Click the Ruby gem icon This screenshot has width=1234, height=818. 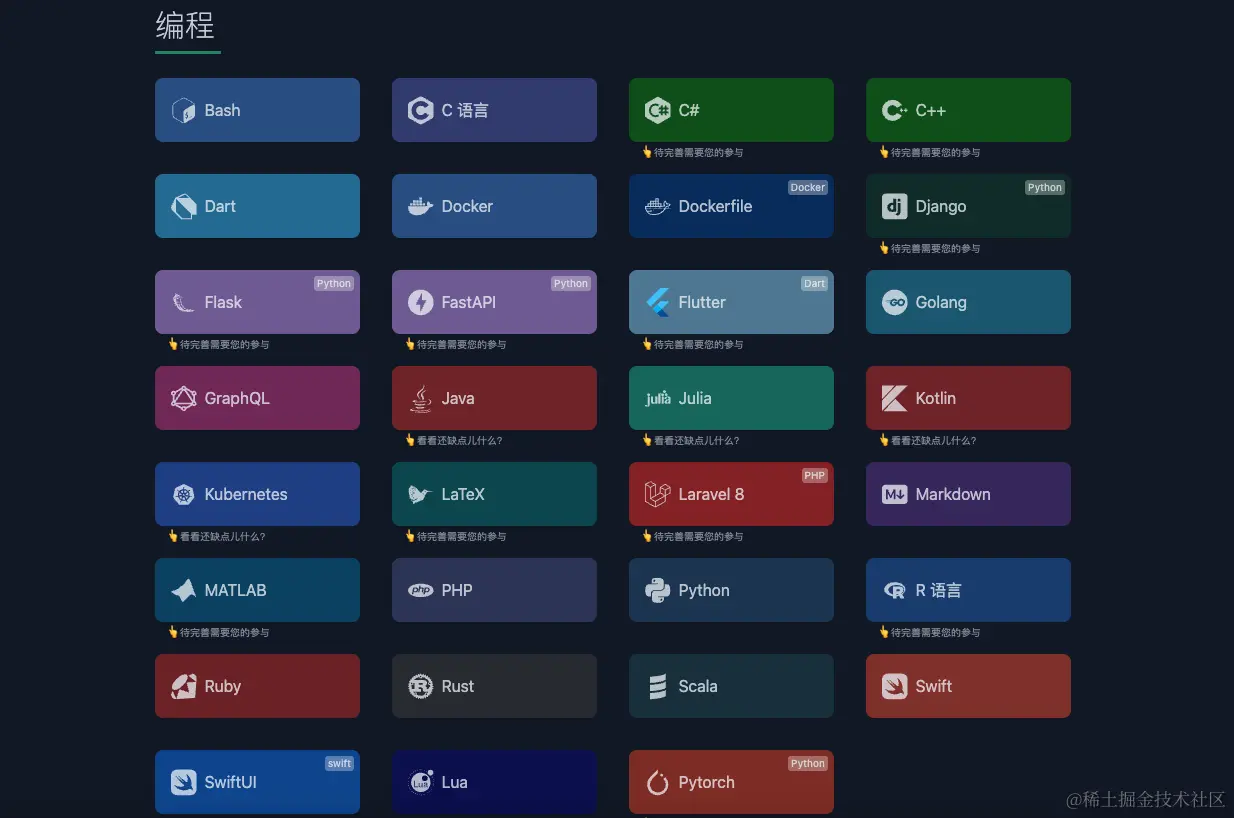[x=183, y=686]
